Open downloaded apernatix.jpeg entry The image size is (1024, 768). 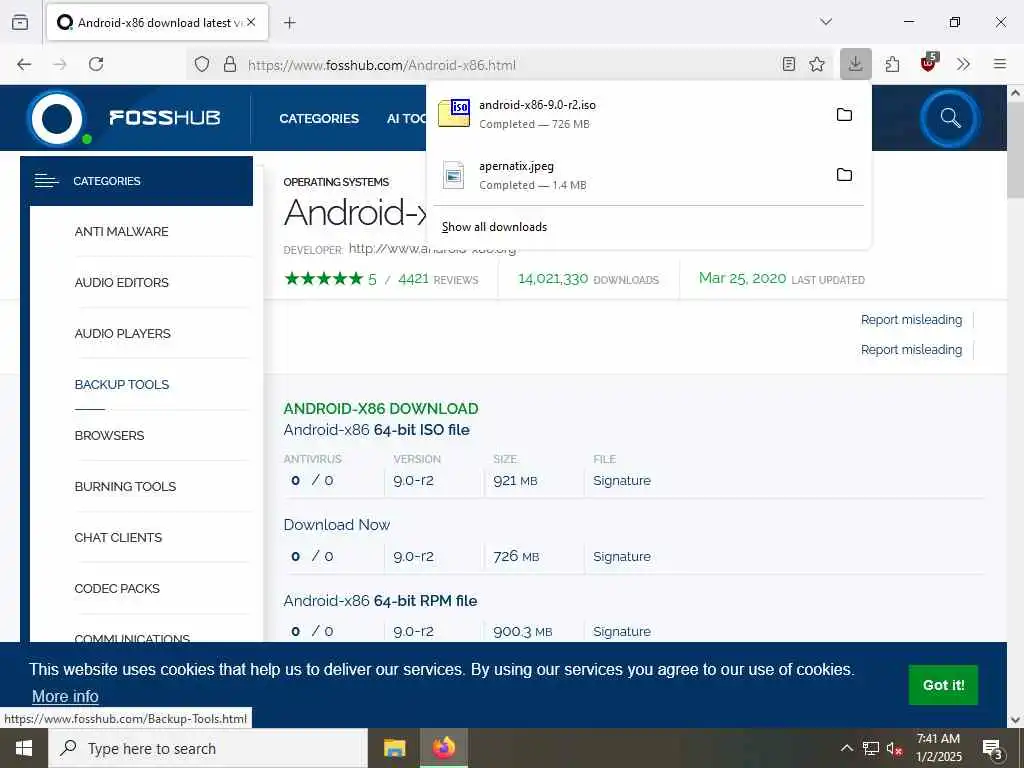pos(627,175)
